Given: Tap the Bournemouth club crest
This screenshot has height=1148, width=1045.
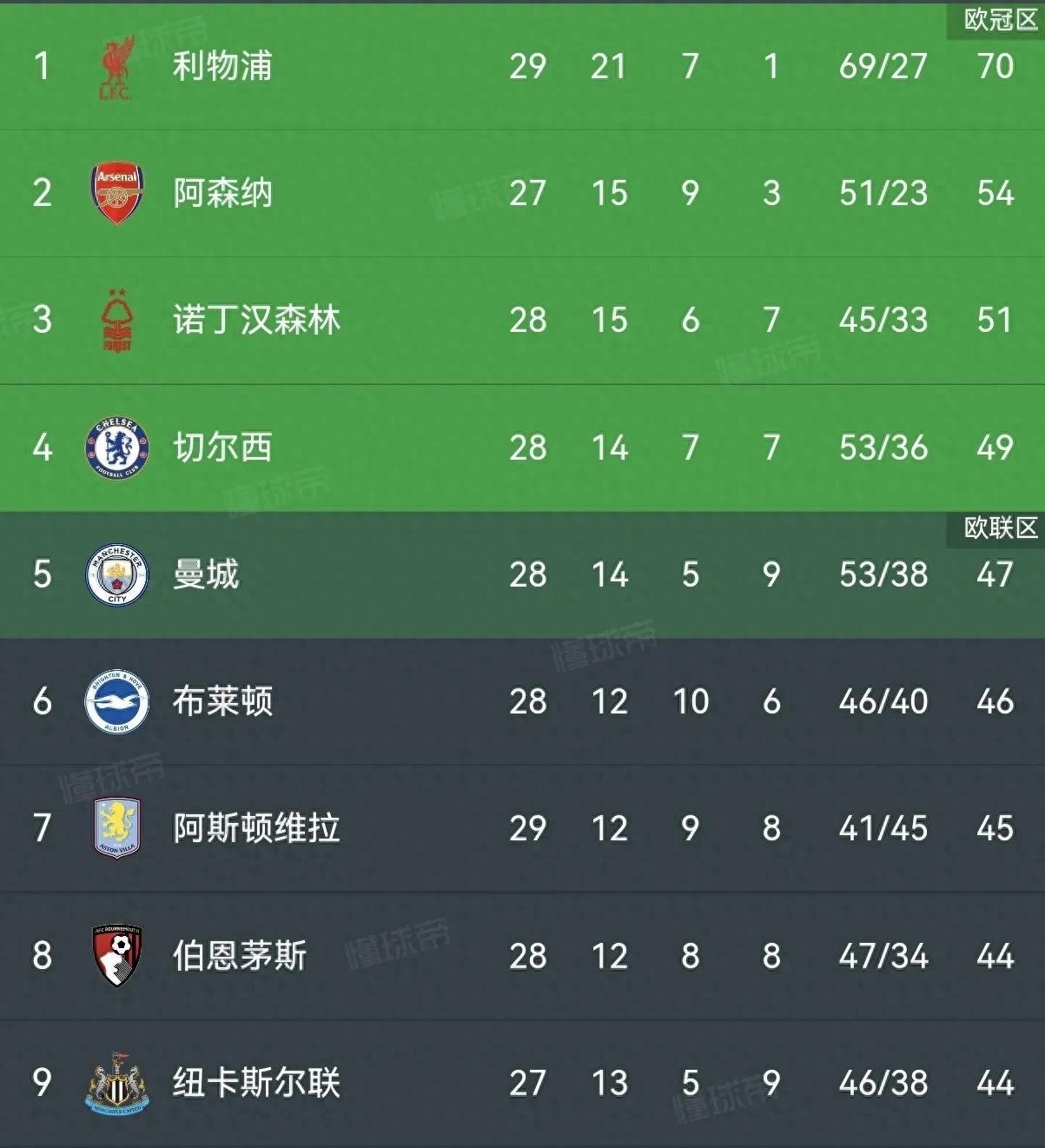Looking at the screenshot, I should (117, 955).
